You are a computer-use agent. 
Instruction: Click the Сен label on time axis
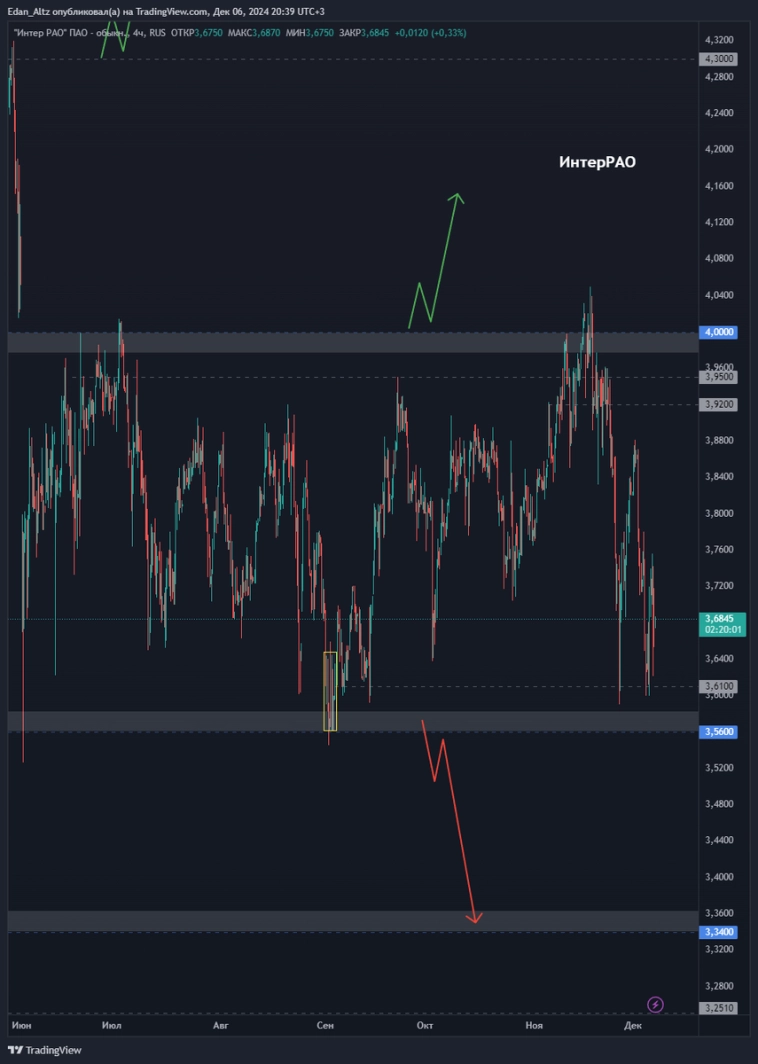pyautogui.click(x=325, y=1025)
